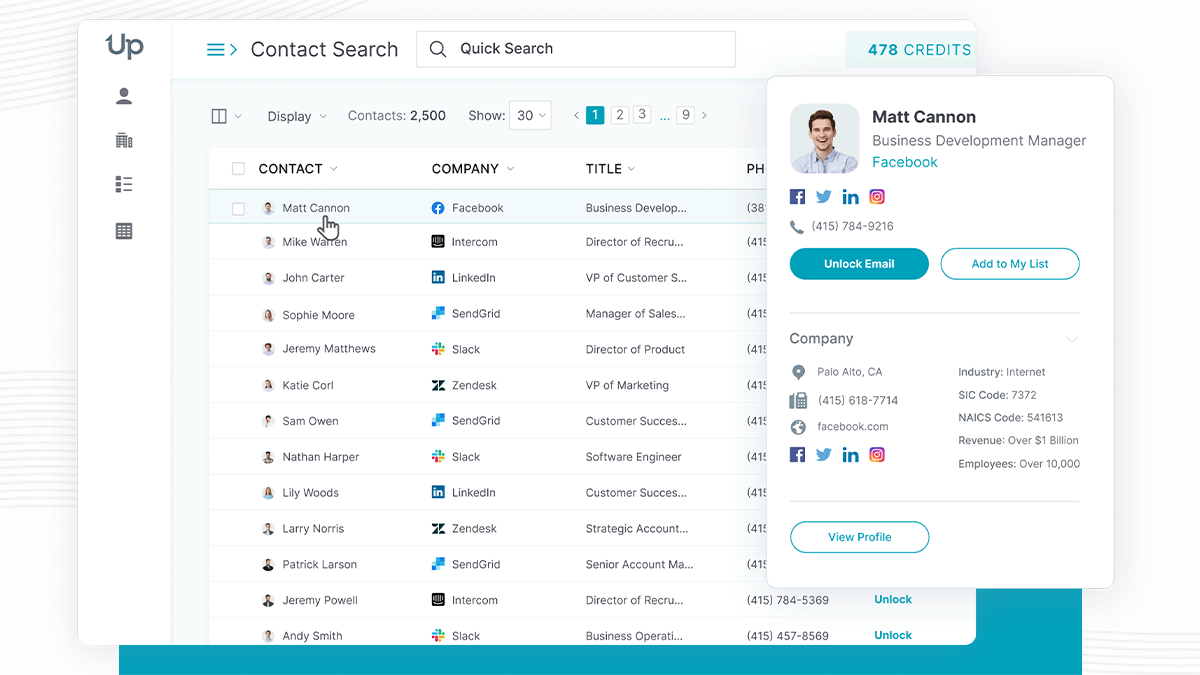Open the Facebook company link under Matt Cannon's title
The image size is (1200, 675).
[x=905, y=163]
